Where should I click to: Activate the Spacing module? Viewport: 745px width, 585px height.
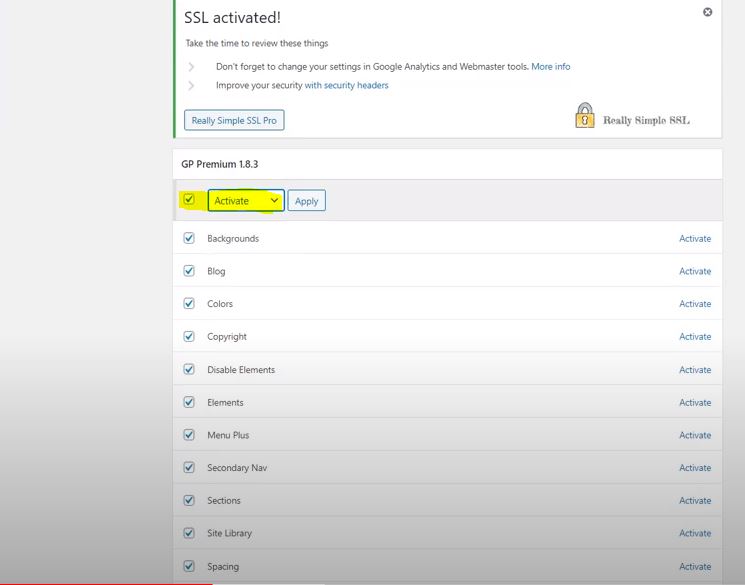click(x=695, y=566)
